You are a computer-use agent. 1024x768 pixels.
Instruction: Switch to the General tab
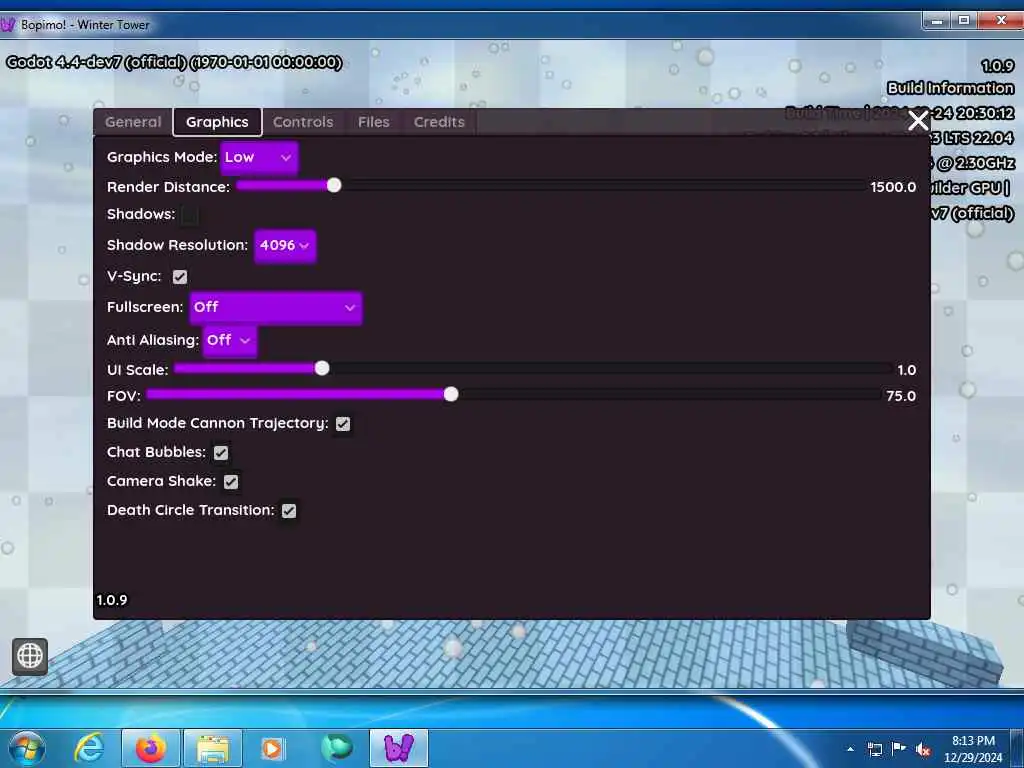tap(133, 122)
